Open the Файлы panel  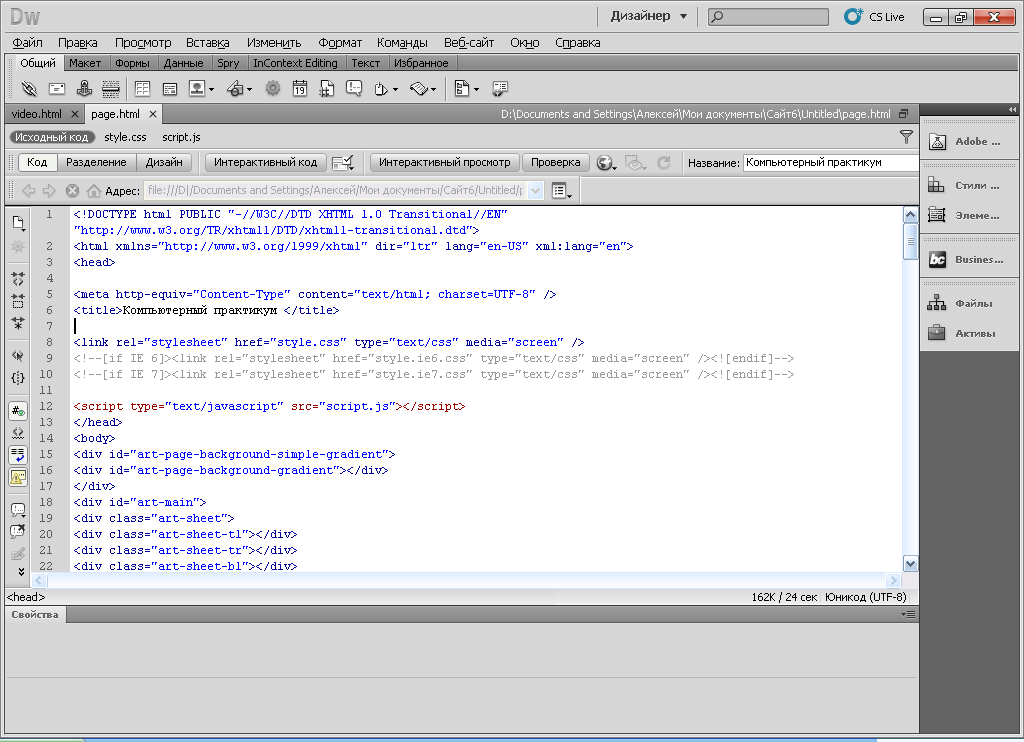(x=968, y=303)
